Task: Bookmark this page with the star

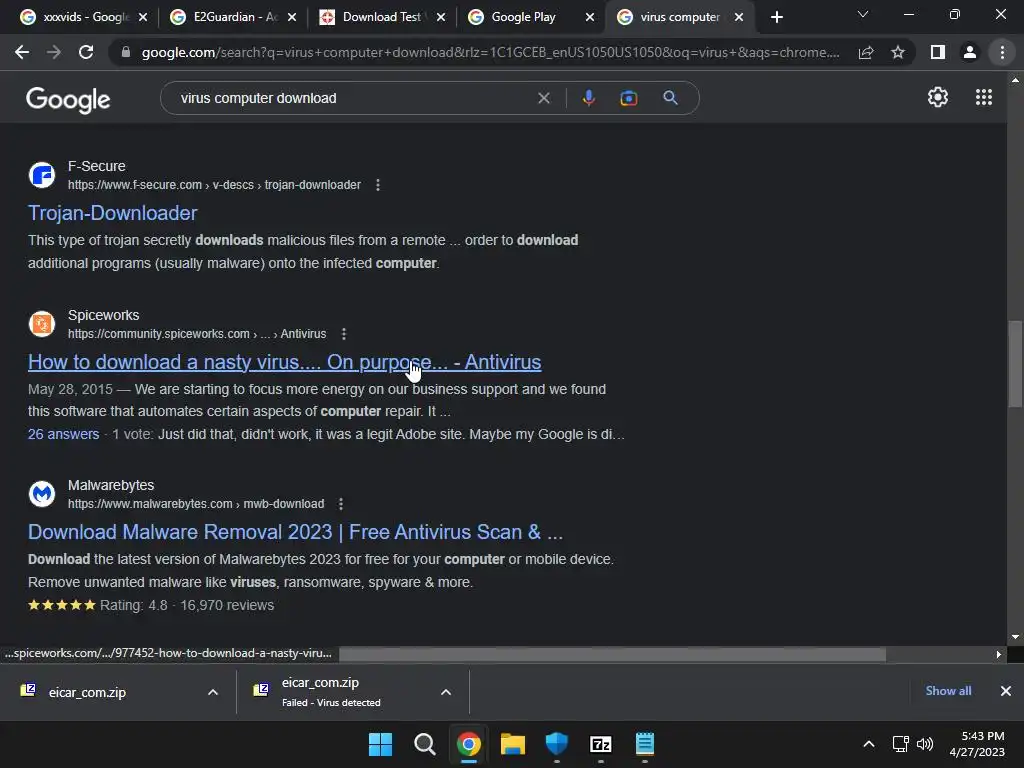Action: click(898, 52)
